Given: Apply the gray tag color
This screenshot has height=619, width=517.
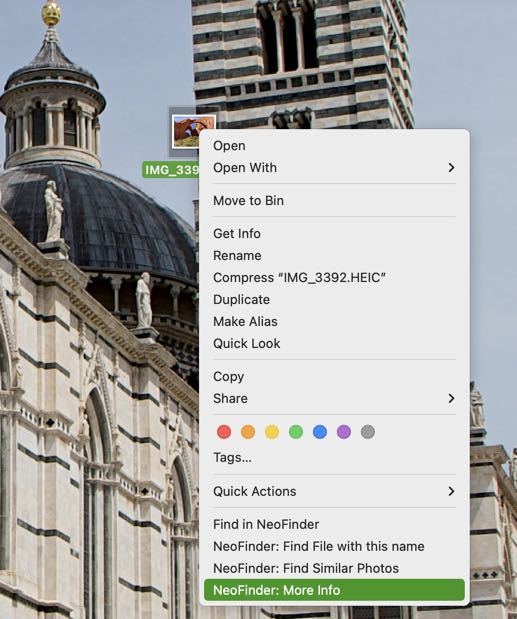Looking at the screenshot, I should pos(368,432).
